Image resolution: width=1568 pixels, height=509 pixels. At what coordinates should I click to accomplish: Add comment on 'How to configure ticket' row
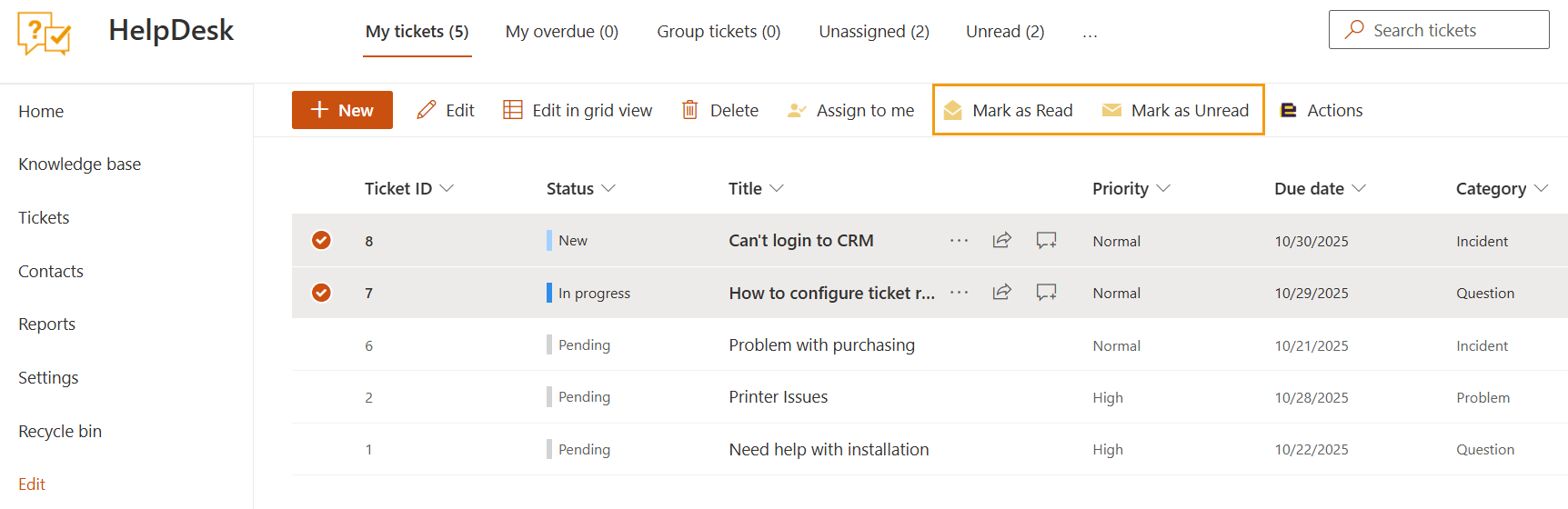coord(1046,293)
